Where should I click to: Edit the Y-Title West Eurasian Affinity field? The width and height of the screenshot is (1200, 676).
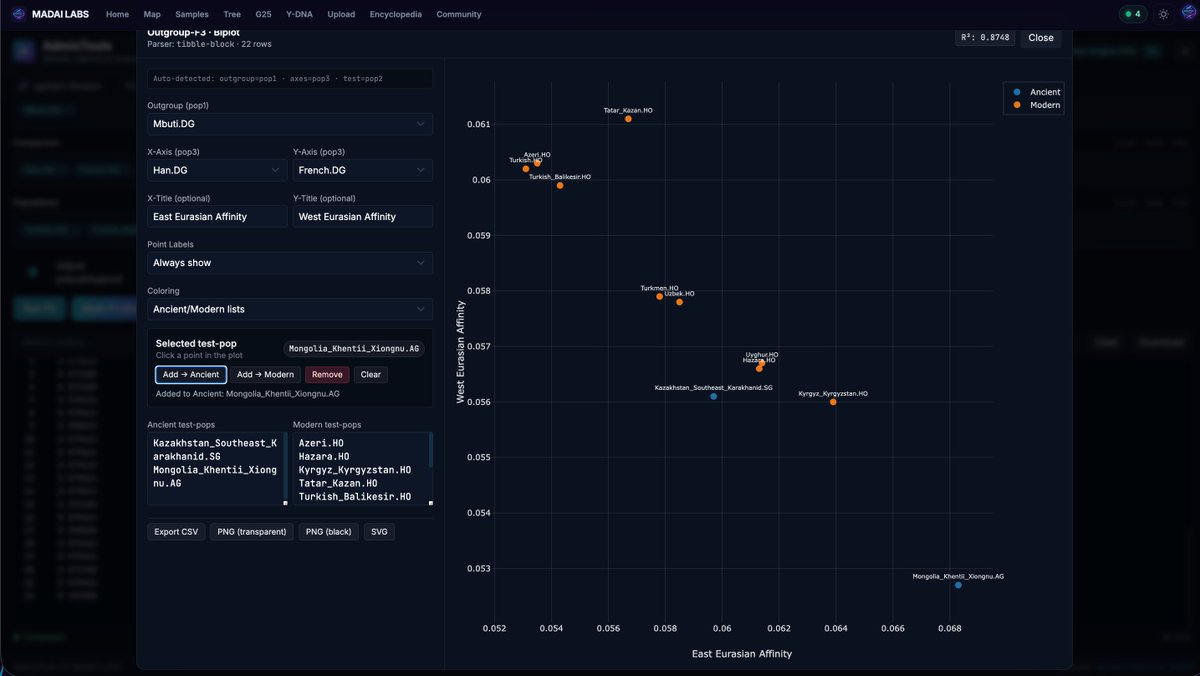[363, 216]
